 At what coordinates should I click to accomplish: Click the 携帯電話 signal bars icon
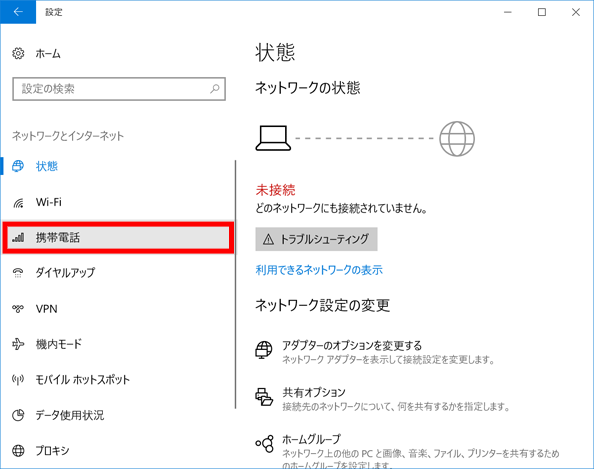pos(18,238)
